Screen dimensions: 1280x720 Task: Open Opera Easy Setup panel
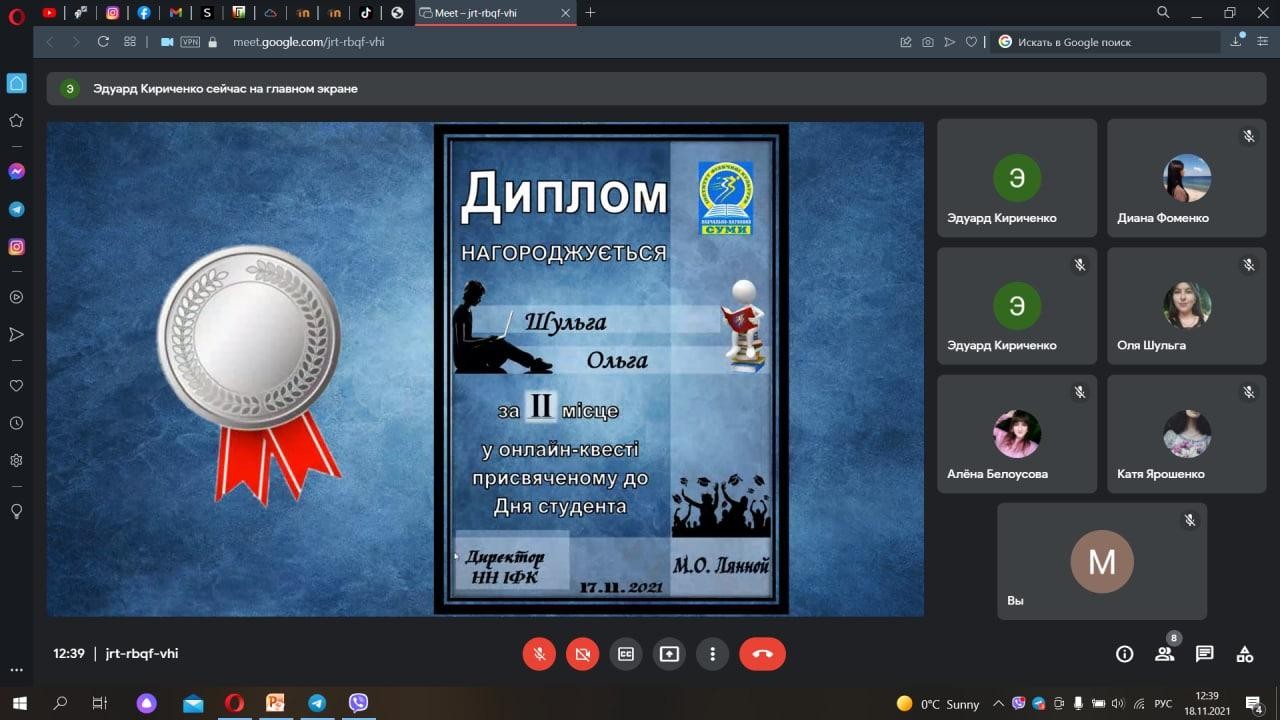pyautogui.click(x=1262, y=42)
